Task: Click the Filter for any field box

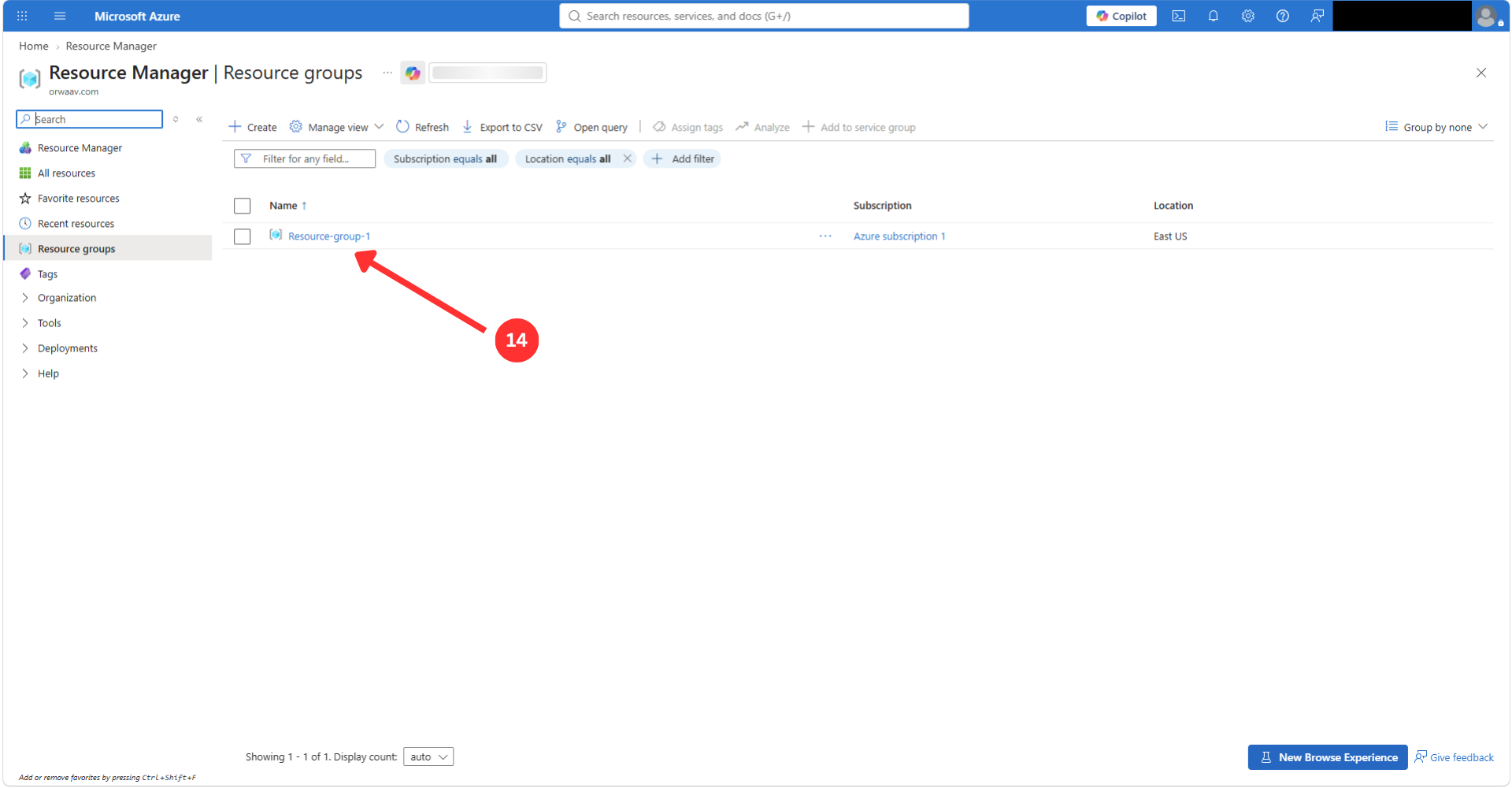Action: coord(305,158)
